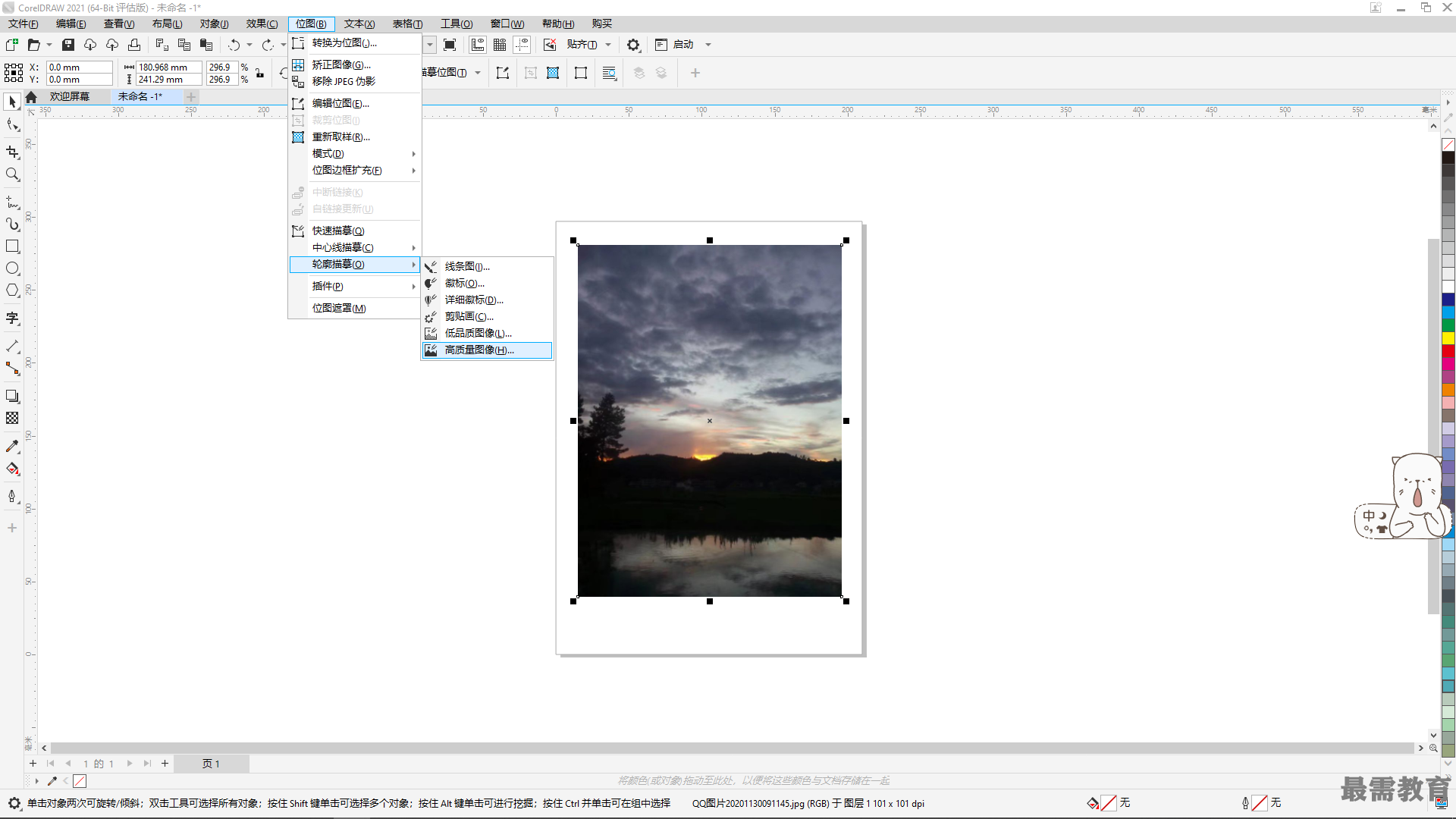Select the Rectangle tool in toolbox
This screenshot has height=819, width=1456.
[12, 246]
